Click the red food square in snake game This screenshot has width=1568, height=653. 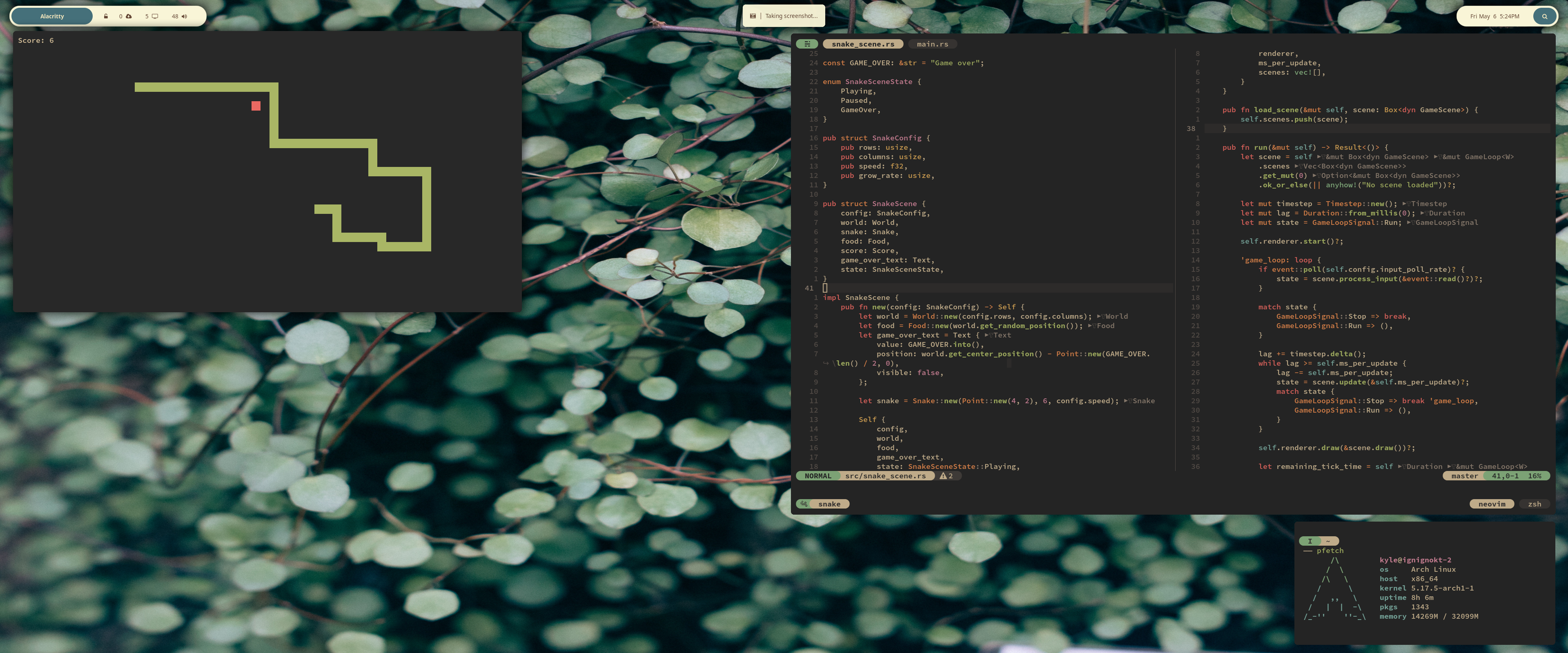point(256,106)
